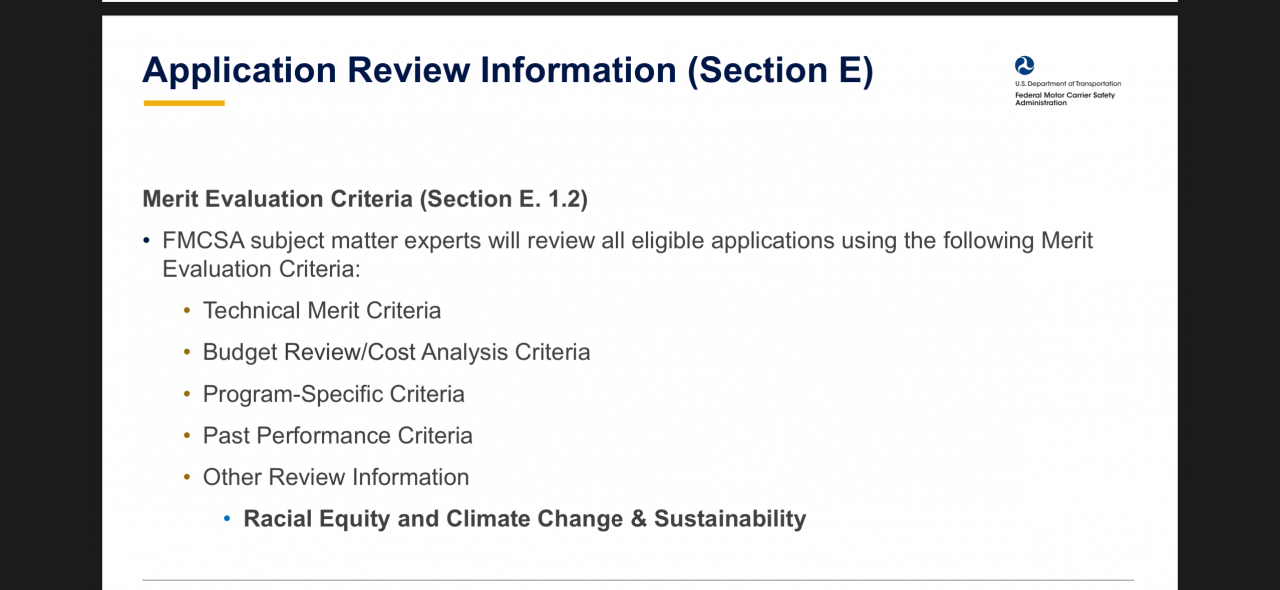The width and height of the screenshot is (1280, 590).
Task: Click the bullet before FMCSA subject matter
Action: (147, 241)
